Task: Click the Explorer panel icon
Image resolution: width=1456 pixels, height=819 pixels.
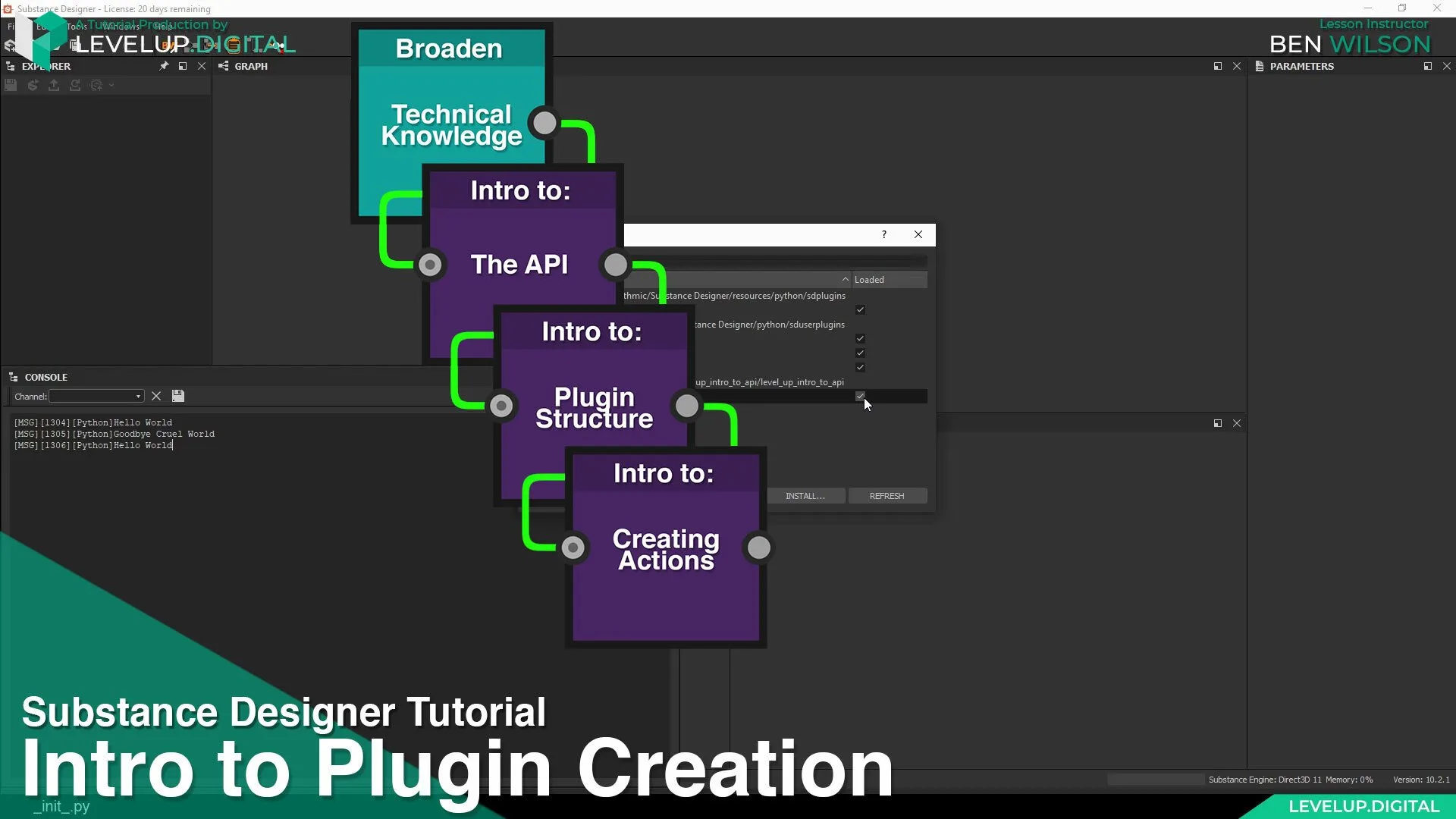Action: [x=12, y=65]
